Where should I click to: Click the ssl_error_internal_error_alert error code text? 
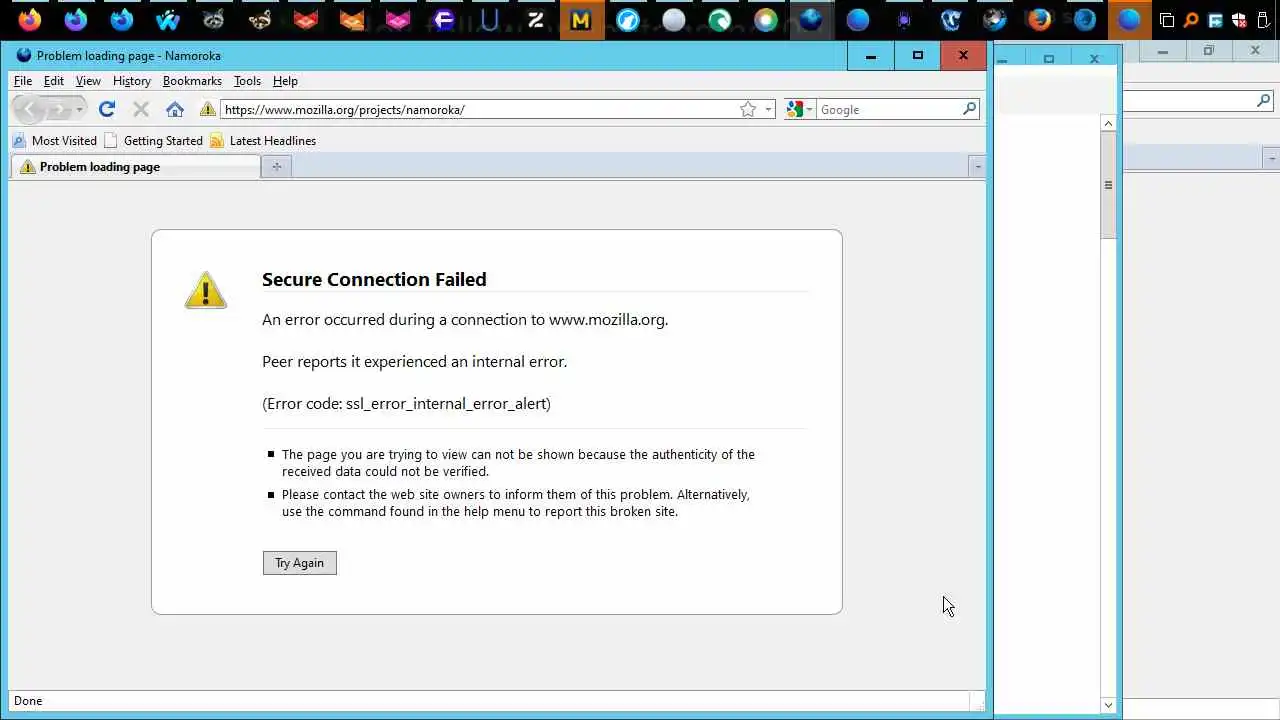point(448,404)
